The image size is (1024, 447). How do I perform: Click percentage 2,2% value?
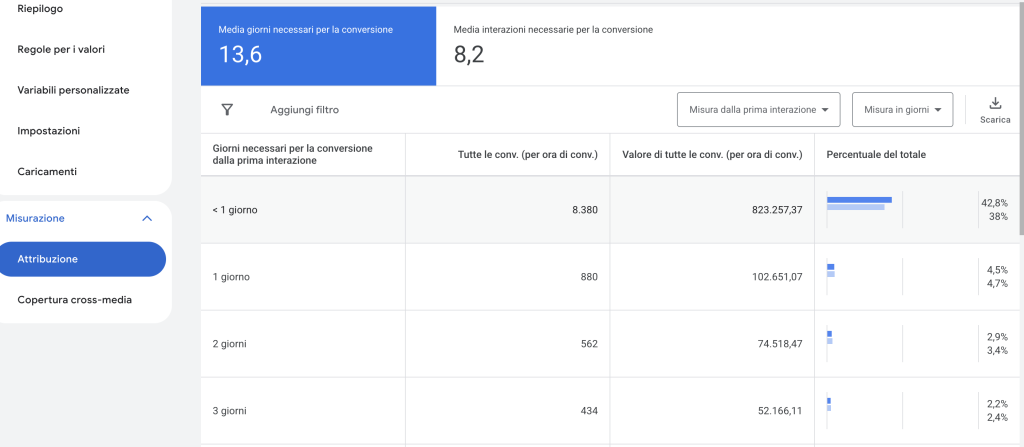point(997,404)
